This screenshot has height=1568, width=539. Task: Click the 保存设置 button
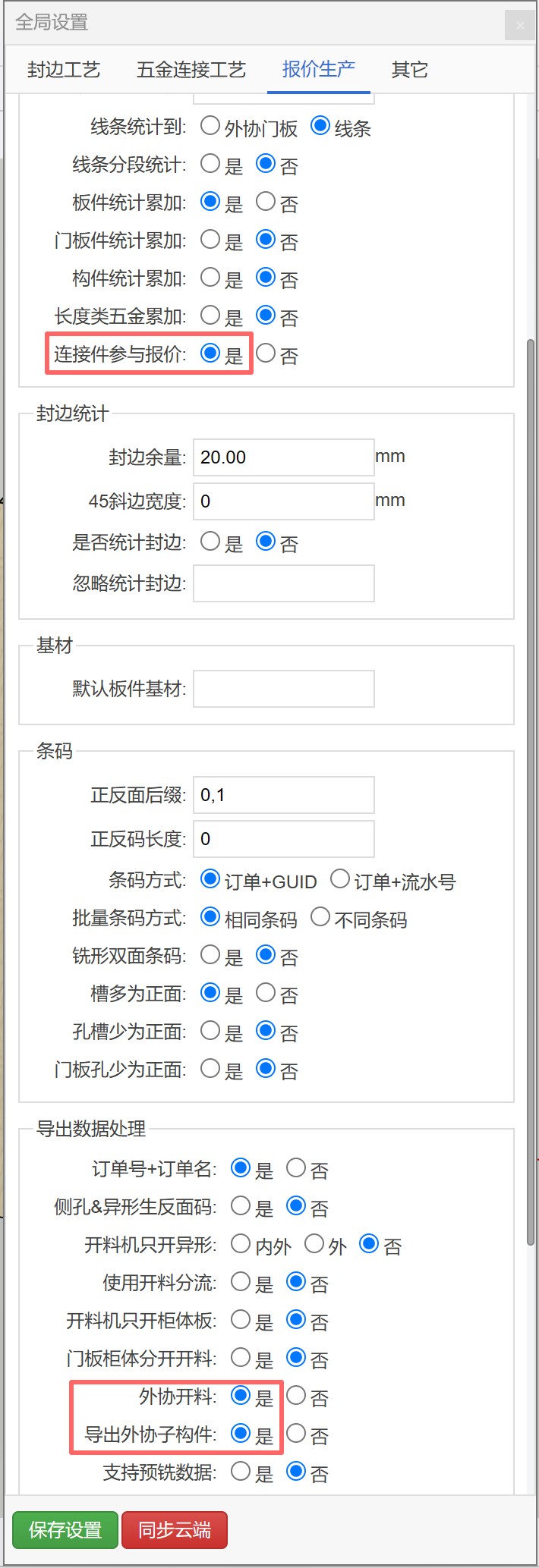64,1529
